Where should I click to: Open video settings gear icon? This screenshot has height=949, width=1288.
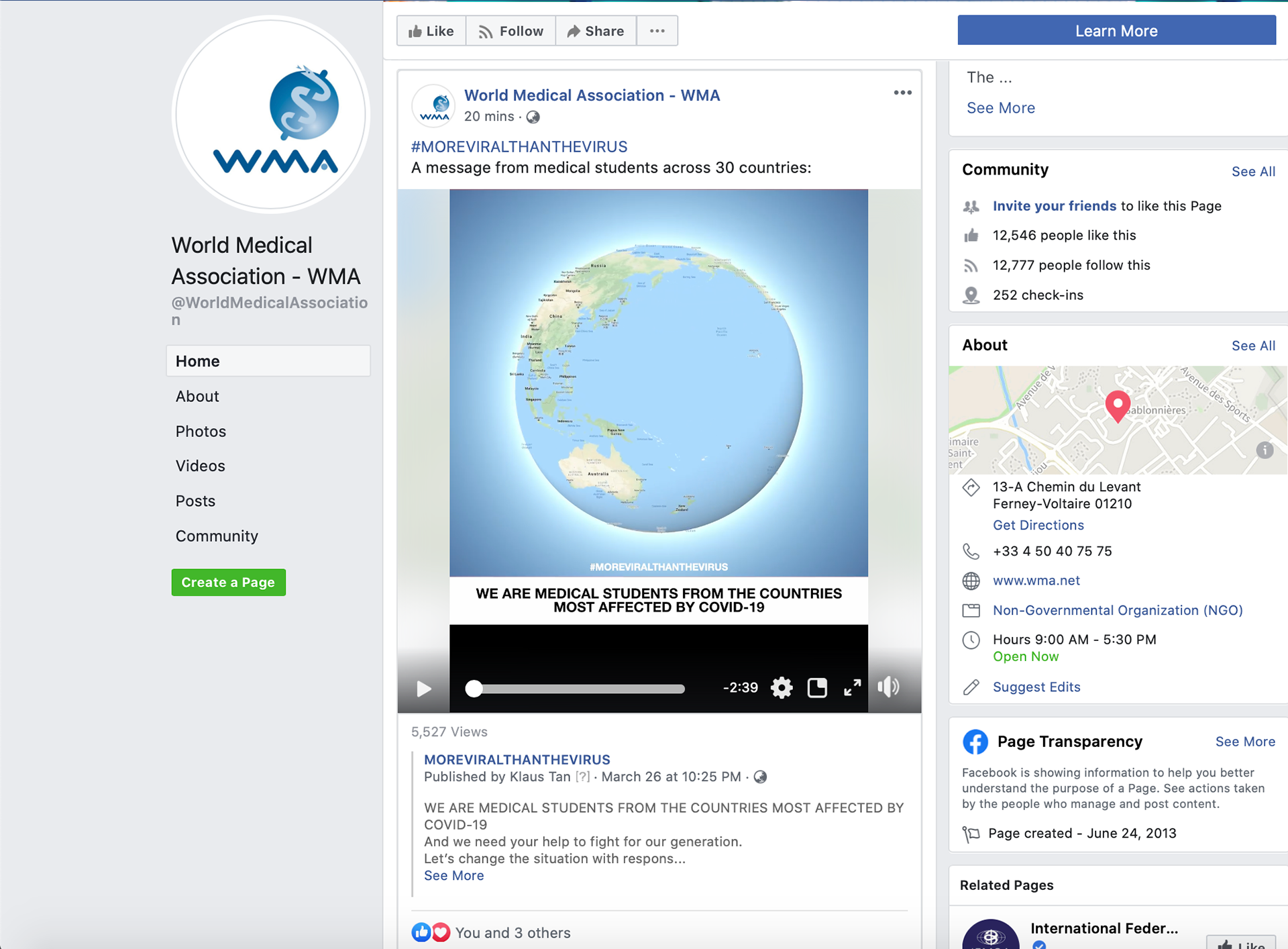click(782, 688)
